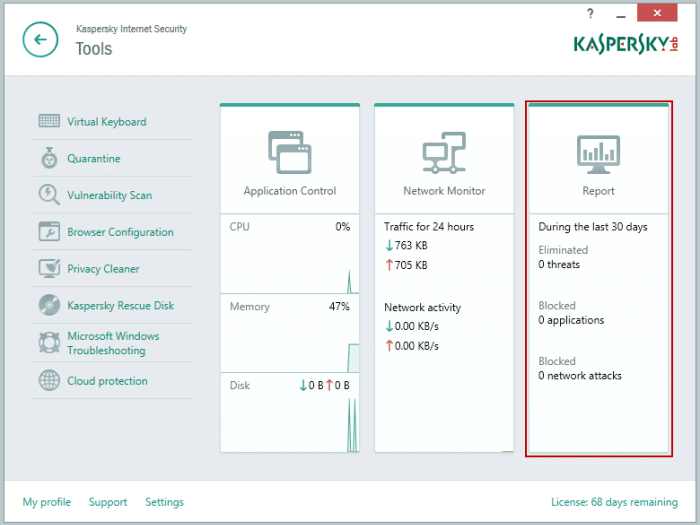Click the Report chart monitor icon
The width and height of the screenshot is (700, 525).
(x=598, y=154)
